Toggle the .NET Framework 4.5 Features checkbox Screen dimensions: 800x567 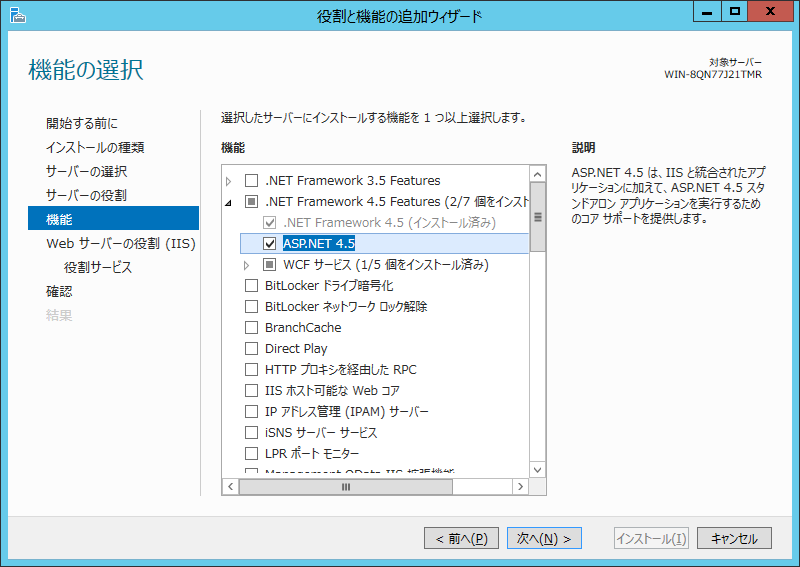click(252, 202)
